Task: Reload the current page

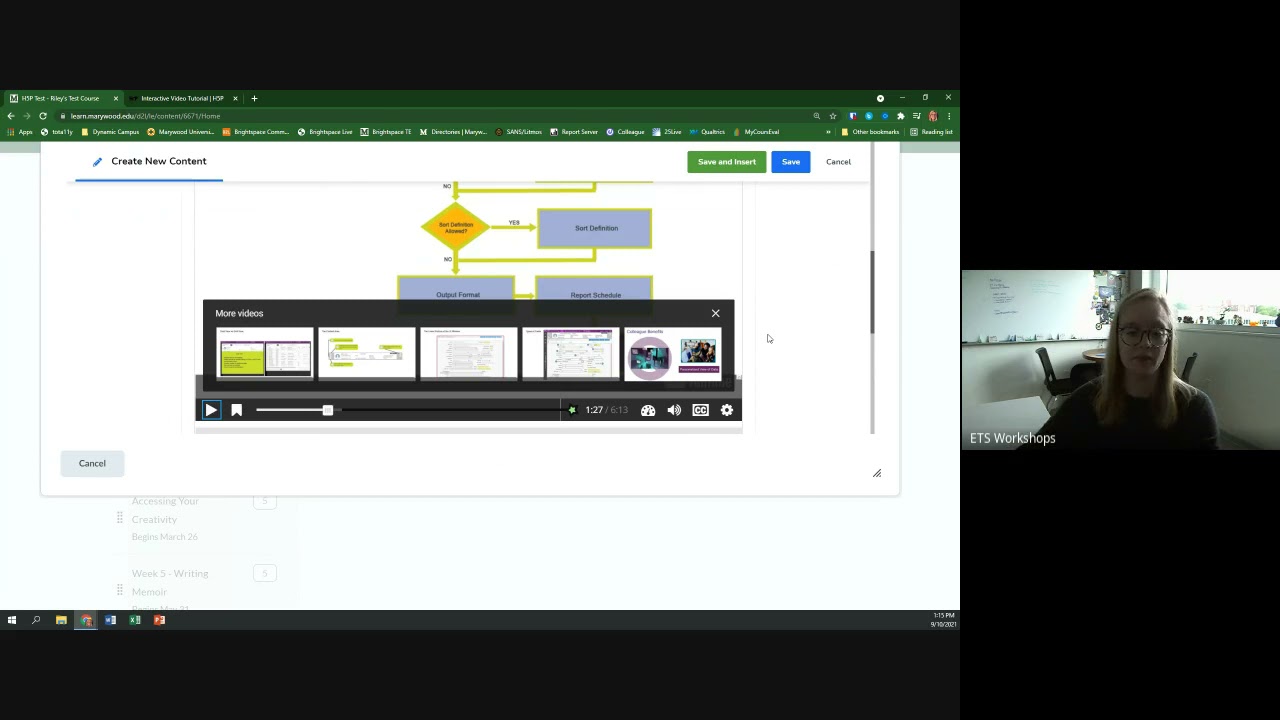Action: point(43,116)
